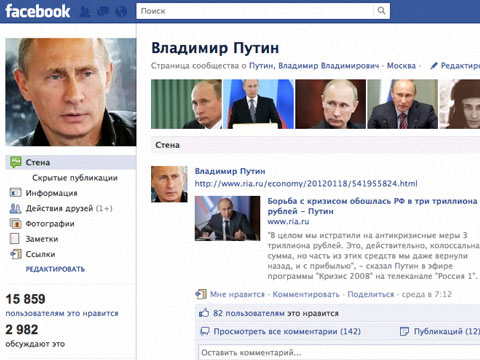Open friend requests icon in top bar
The height and width of the screenshot is (360, 480).
85,11
